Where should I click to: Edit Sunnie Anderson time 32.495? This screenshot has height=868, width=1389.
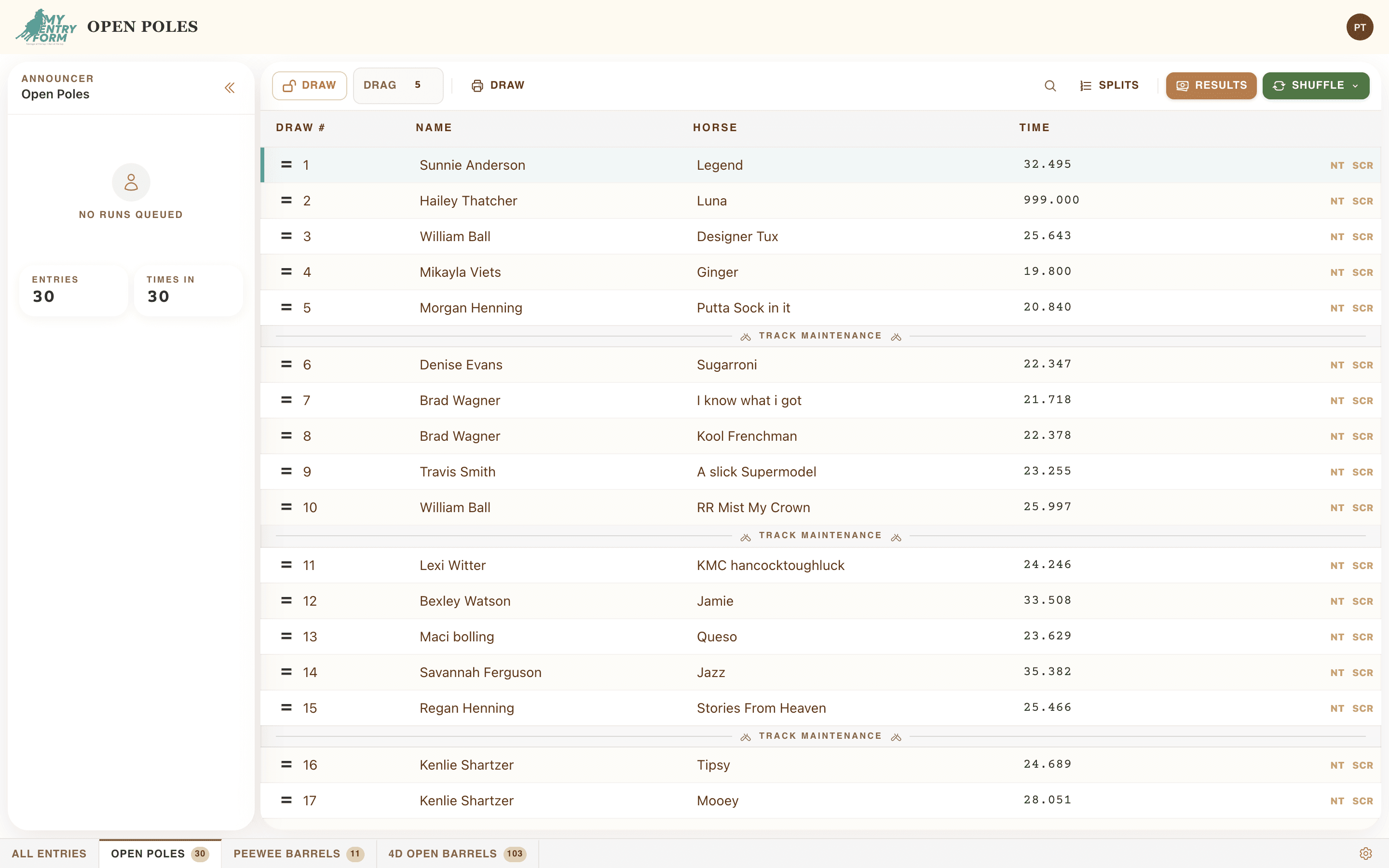click(1047, 164)
